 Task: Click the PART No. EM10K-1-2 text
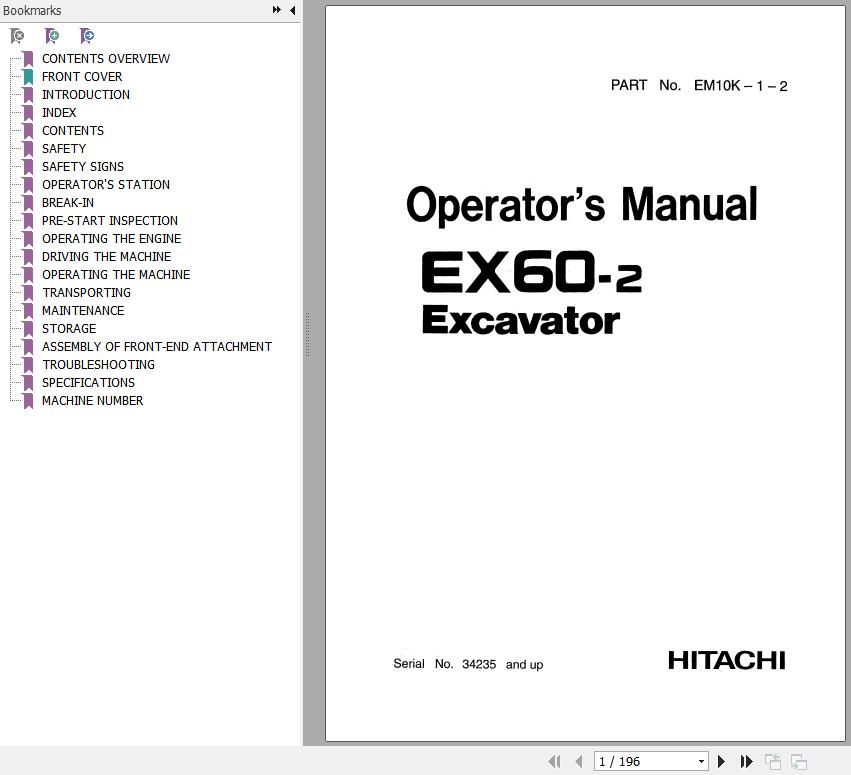(699, 86)
